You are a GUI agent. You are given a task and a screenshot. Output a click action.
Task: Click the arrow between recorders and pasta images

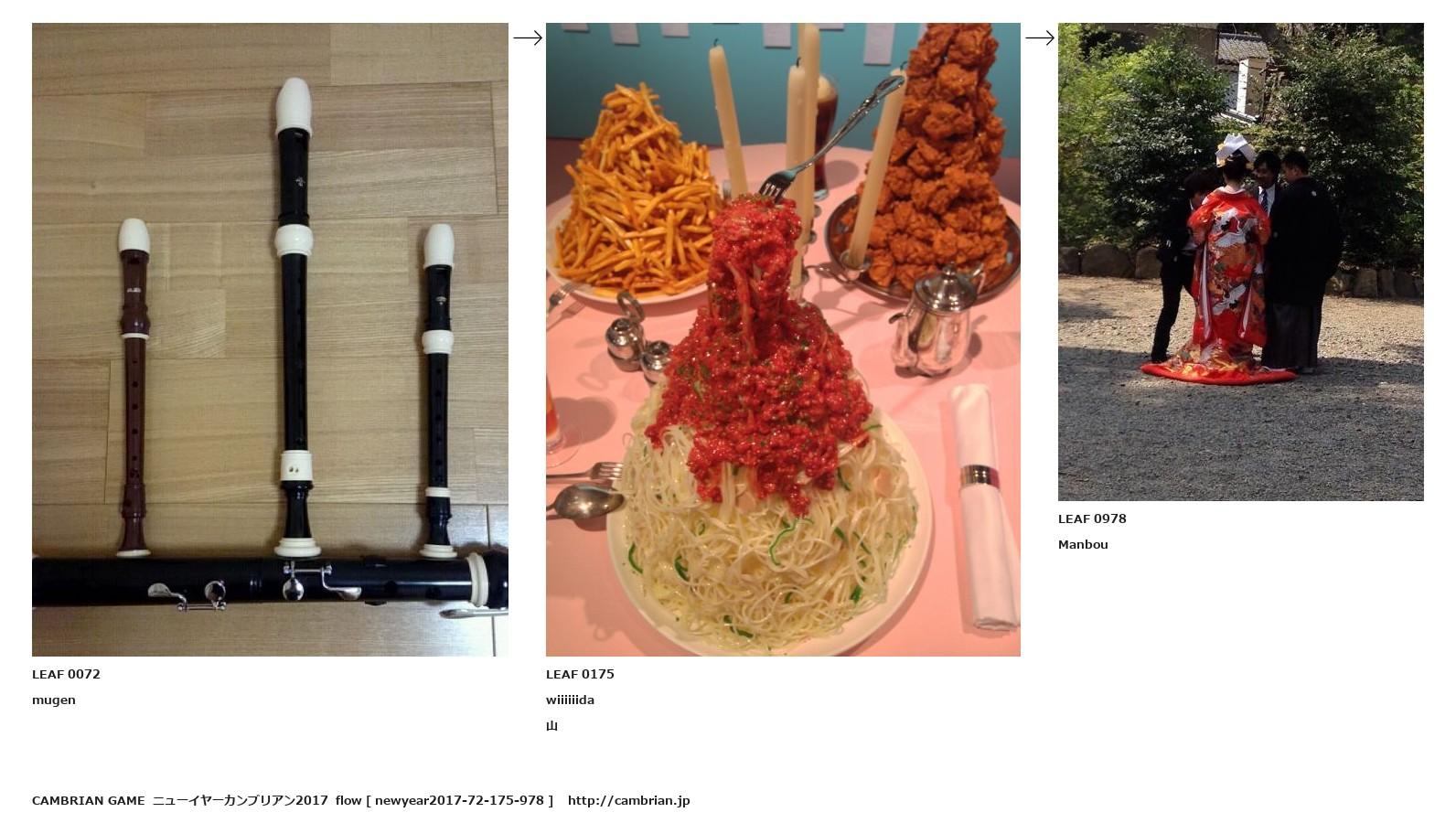(x=528, y=37)
